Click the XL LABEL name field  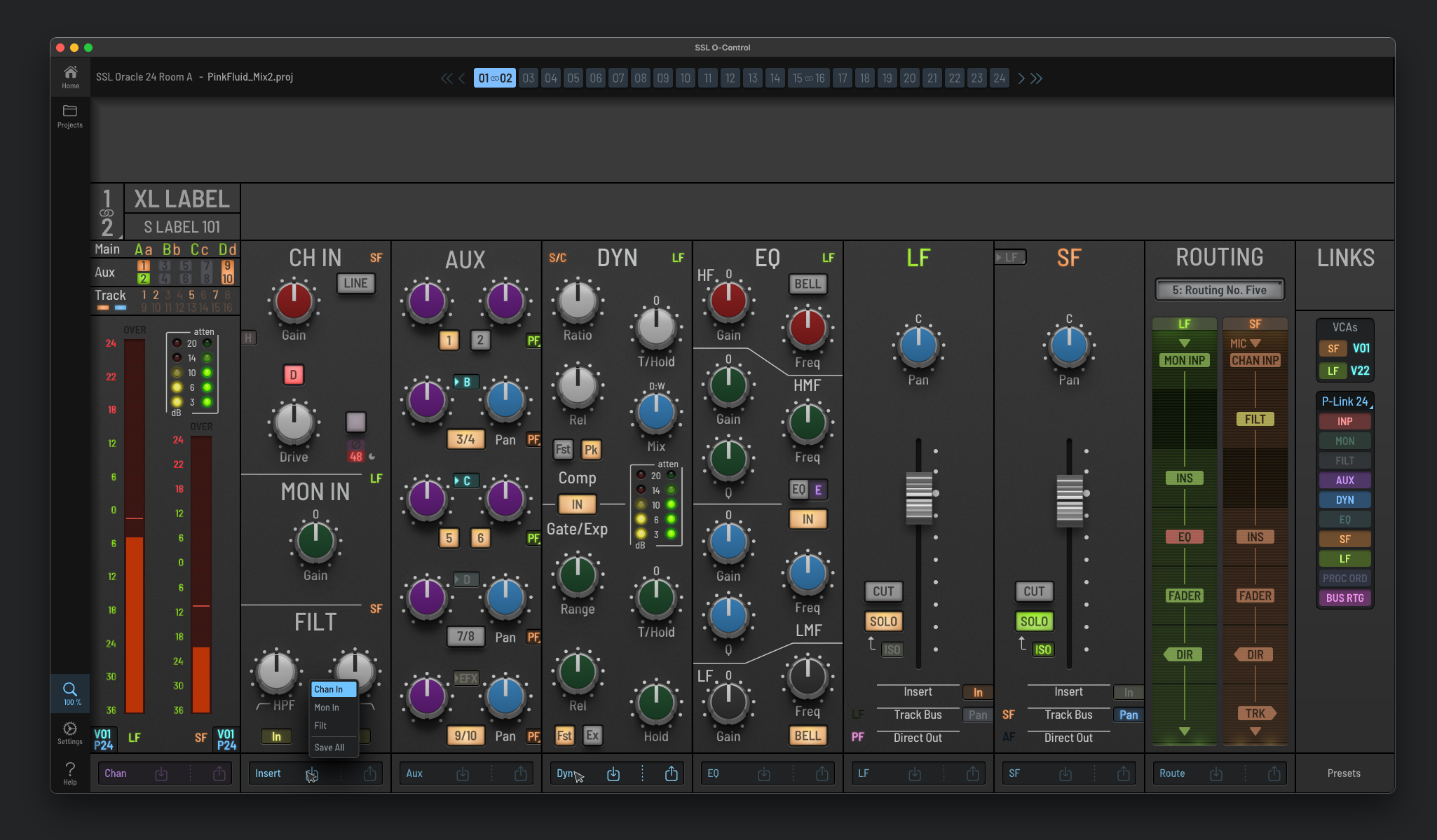pos(182,199)
